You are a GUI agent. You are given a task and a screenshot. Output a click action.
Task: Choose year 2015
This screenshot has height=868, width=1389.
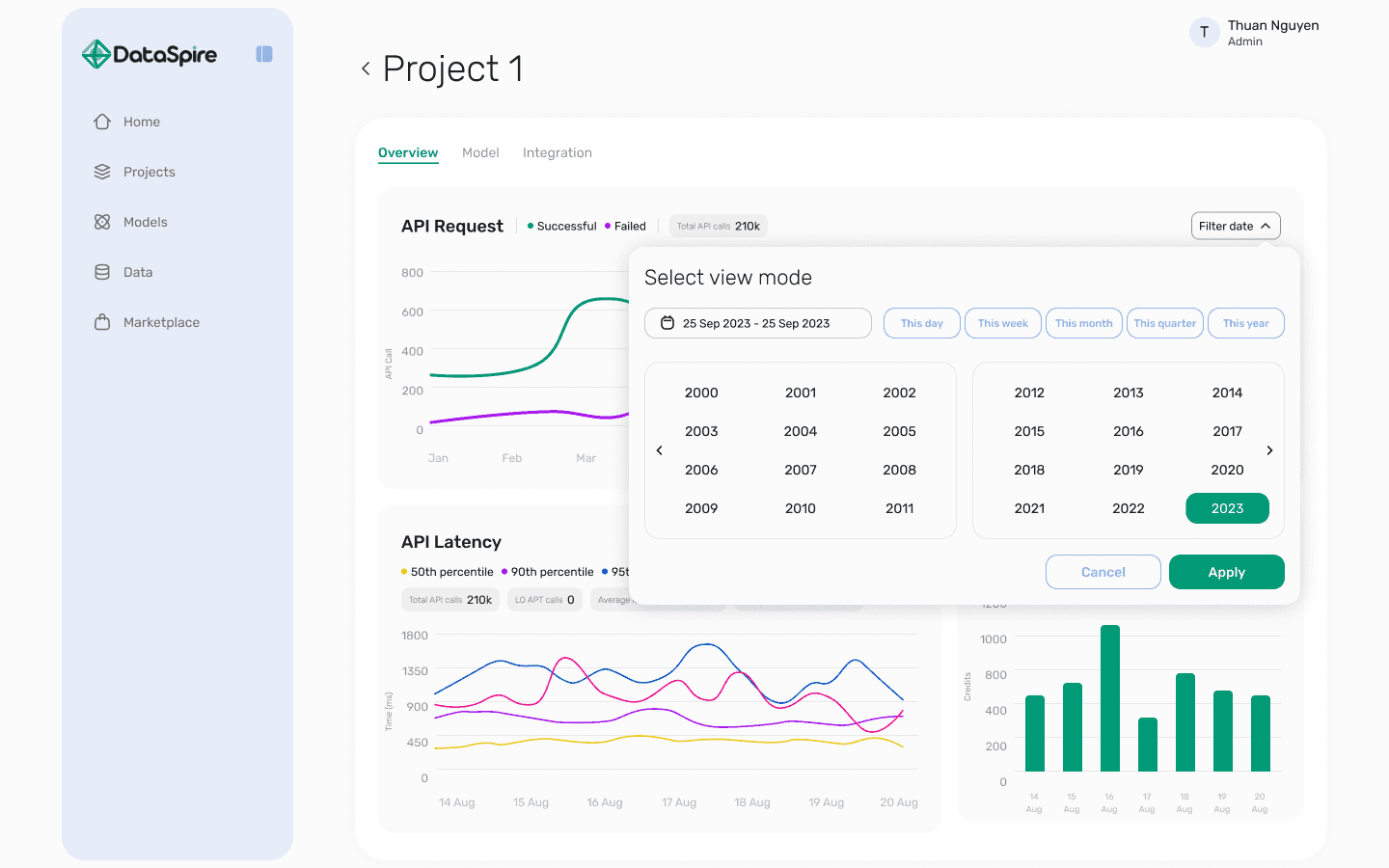(1029, 431)
